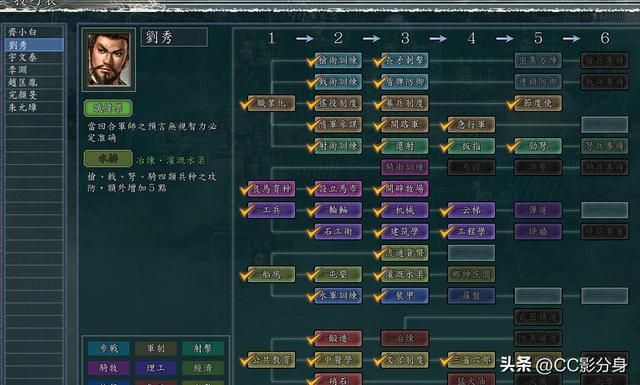This screenshot has height=385, width=640.
Task: Click the 三省六部 technology node
Action: [471, 360]
